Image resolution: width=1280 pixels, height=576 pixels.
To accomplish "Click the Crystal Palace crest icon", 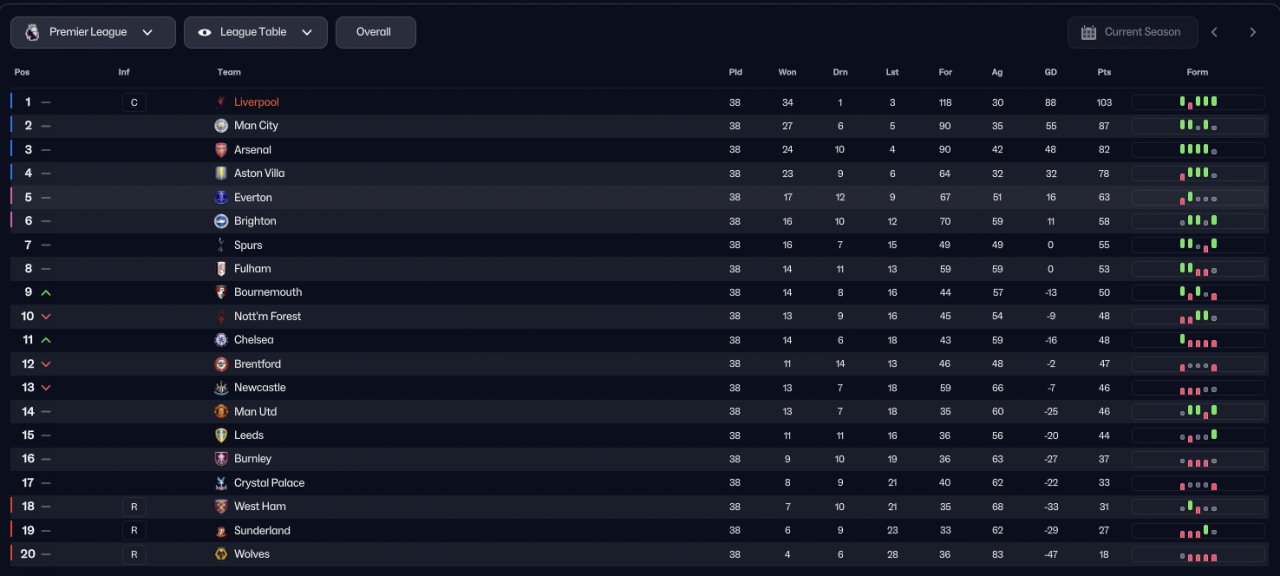I will click(x=221, y=483).
